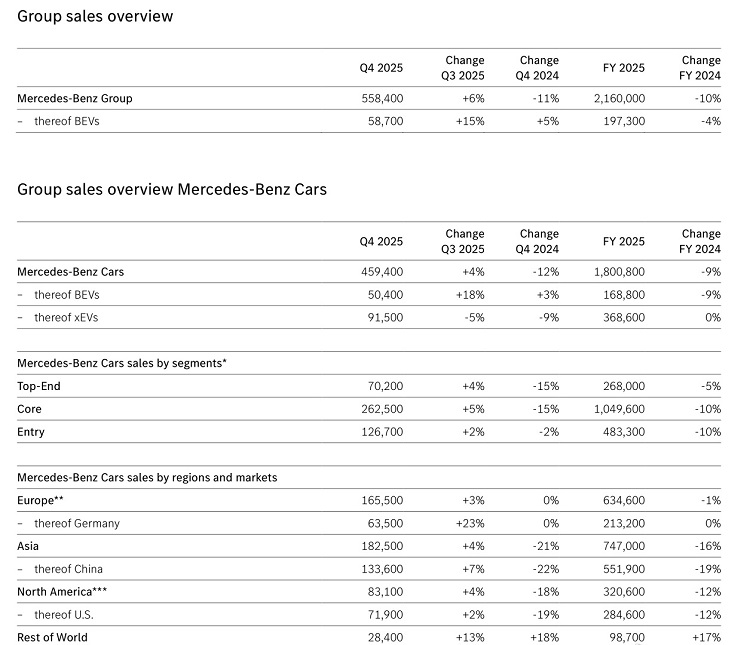Click the Asia row label

(x=28, y=546)
